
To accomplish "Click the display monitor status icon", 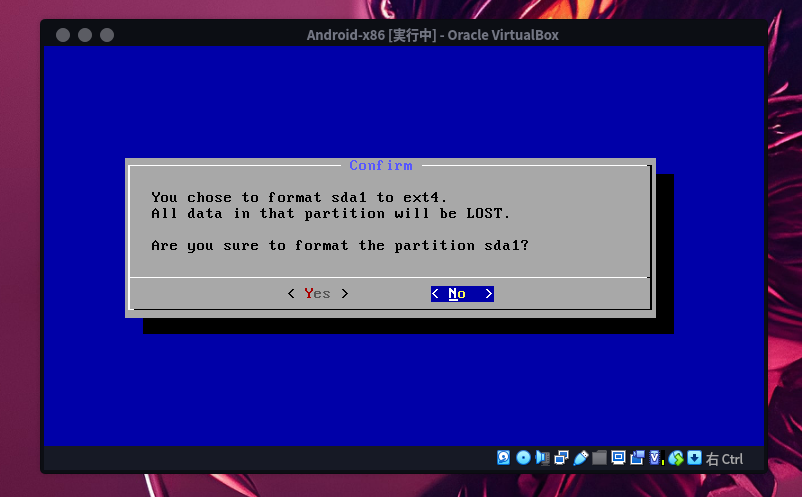I will tap(618, 458).
